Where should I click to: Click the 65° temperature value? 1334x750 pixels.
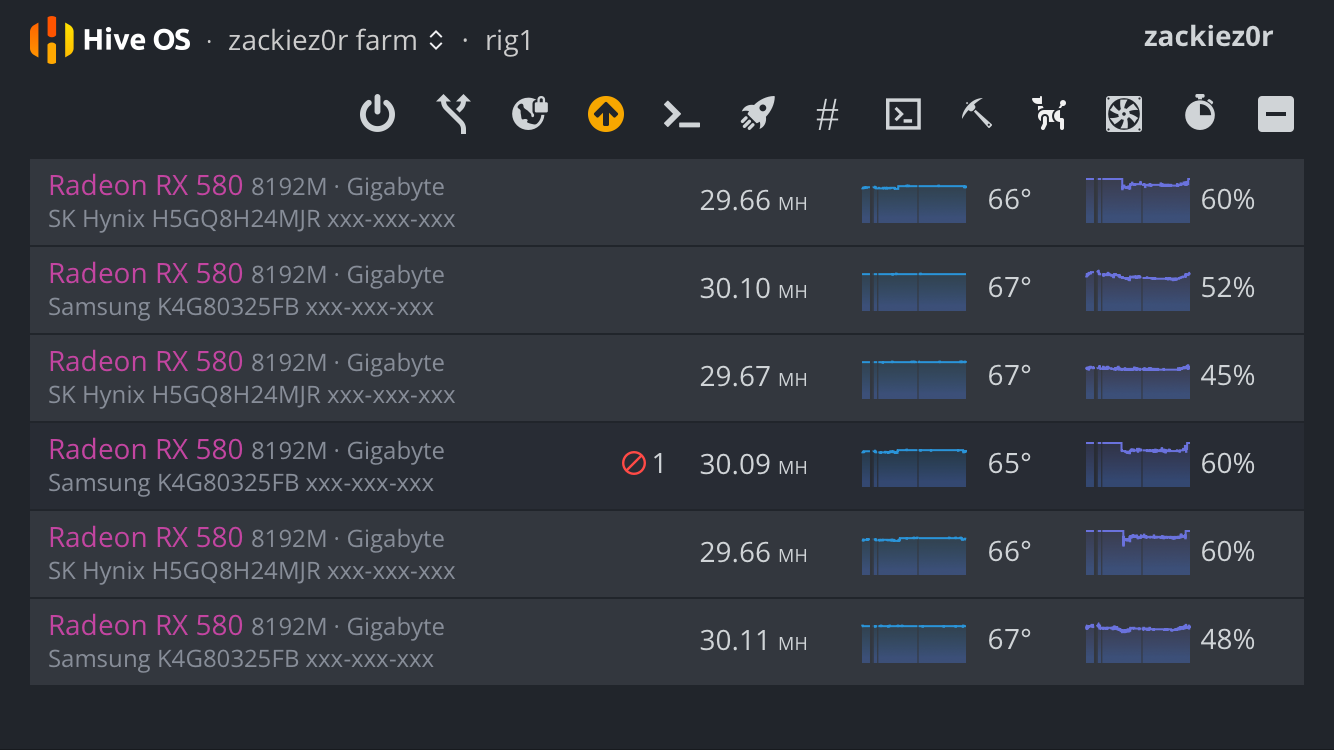click(x=1009, y=464)
